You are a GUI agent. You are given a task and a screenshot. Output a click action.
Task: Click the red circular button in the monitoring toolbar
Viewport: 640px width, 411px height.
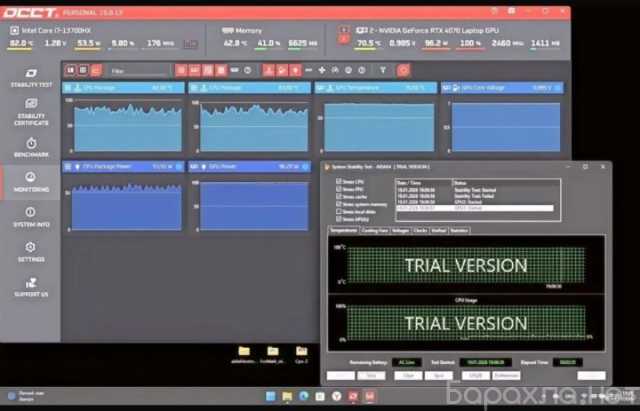(x=403, y=71)
